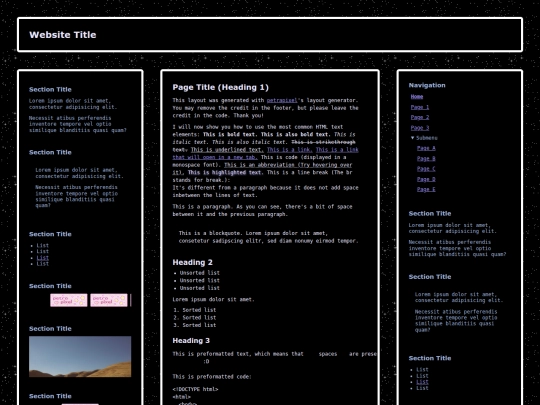Go to Page C submenu link

click(x=426, y=169)
